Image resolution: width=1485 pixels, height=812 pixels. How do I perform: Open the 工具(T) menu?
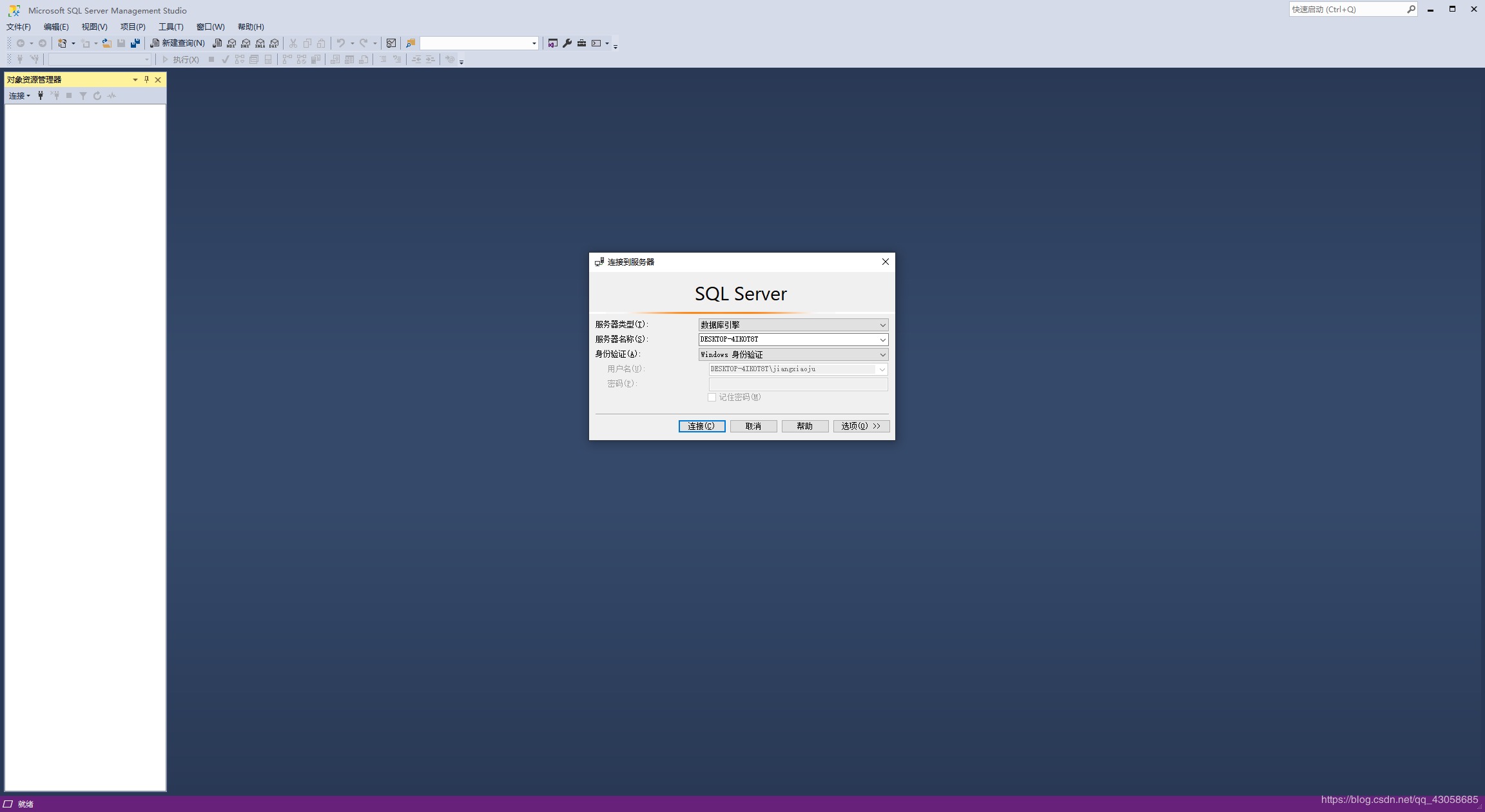click(x=170, y=26)
